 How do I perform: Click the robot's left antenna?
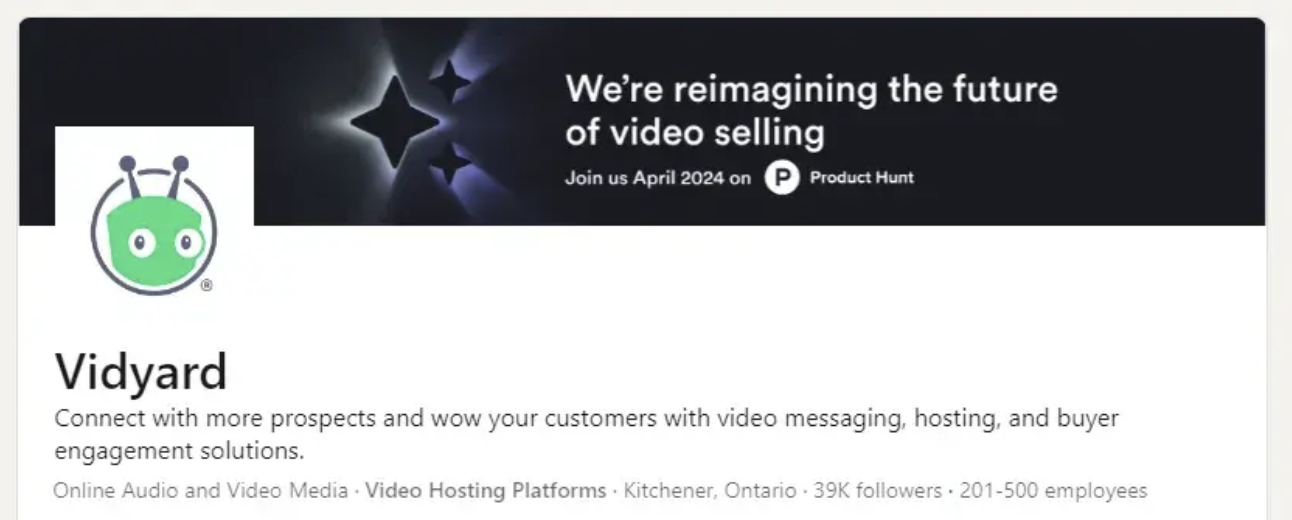(x=131, y=178)
